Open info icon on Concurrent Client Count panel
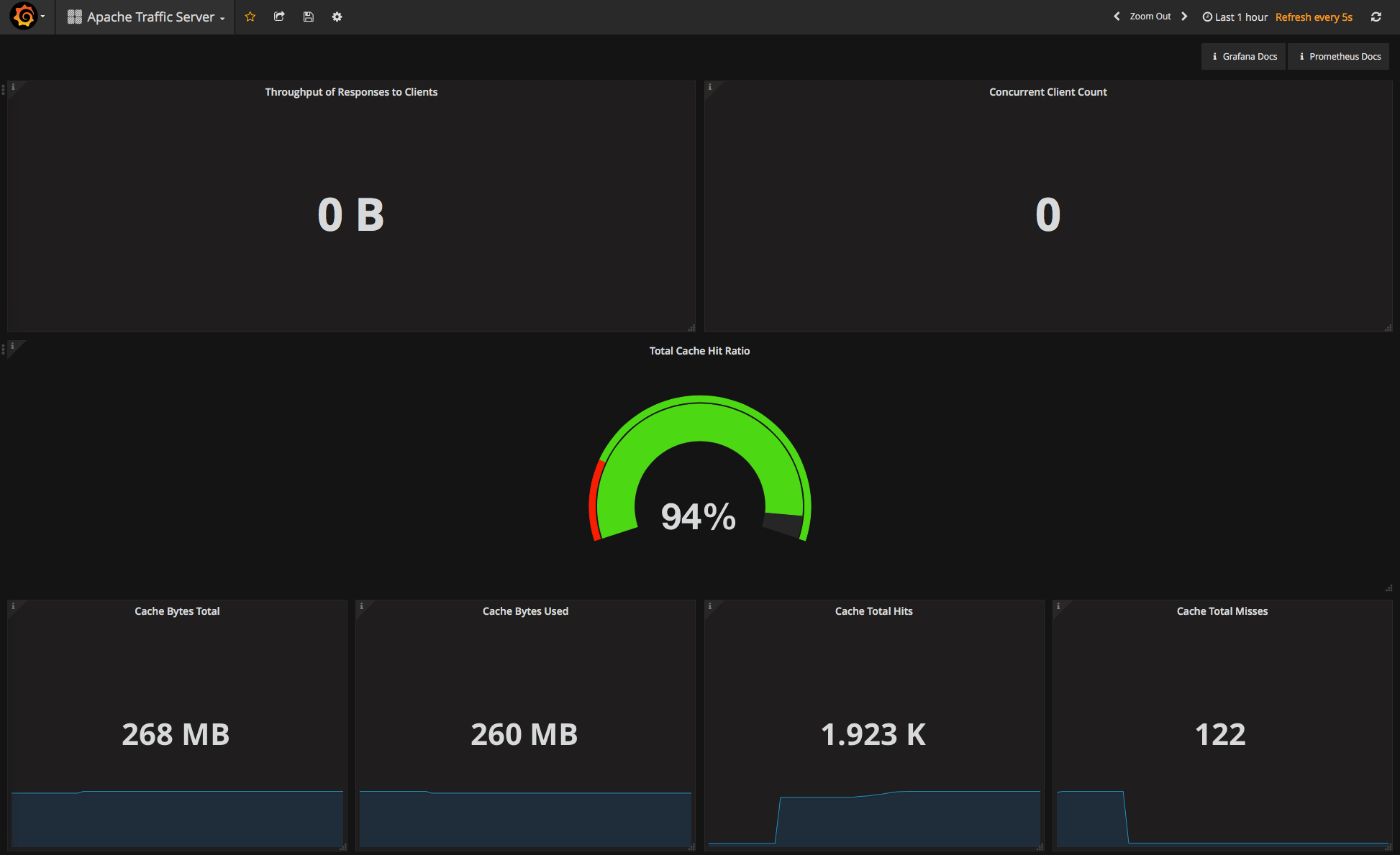Image resolution: width=1400 pixels, height=855 pixels. pyautogui.click(x=710, y=87)
